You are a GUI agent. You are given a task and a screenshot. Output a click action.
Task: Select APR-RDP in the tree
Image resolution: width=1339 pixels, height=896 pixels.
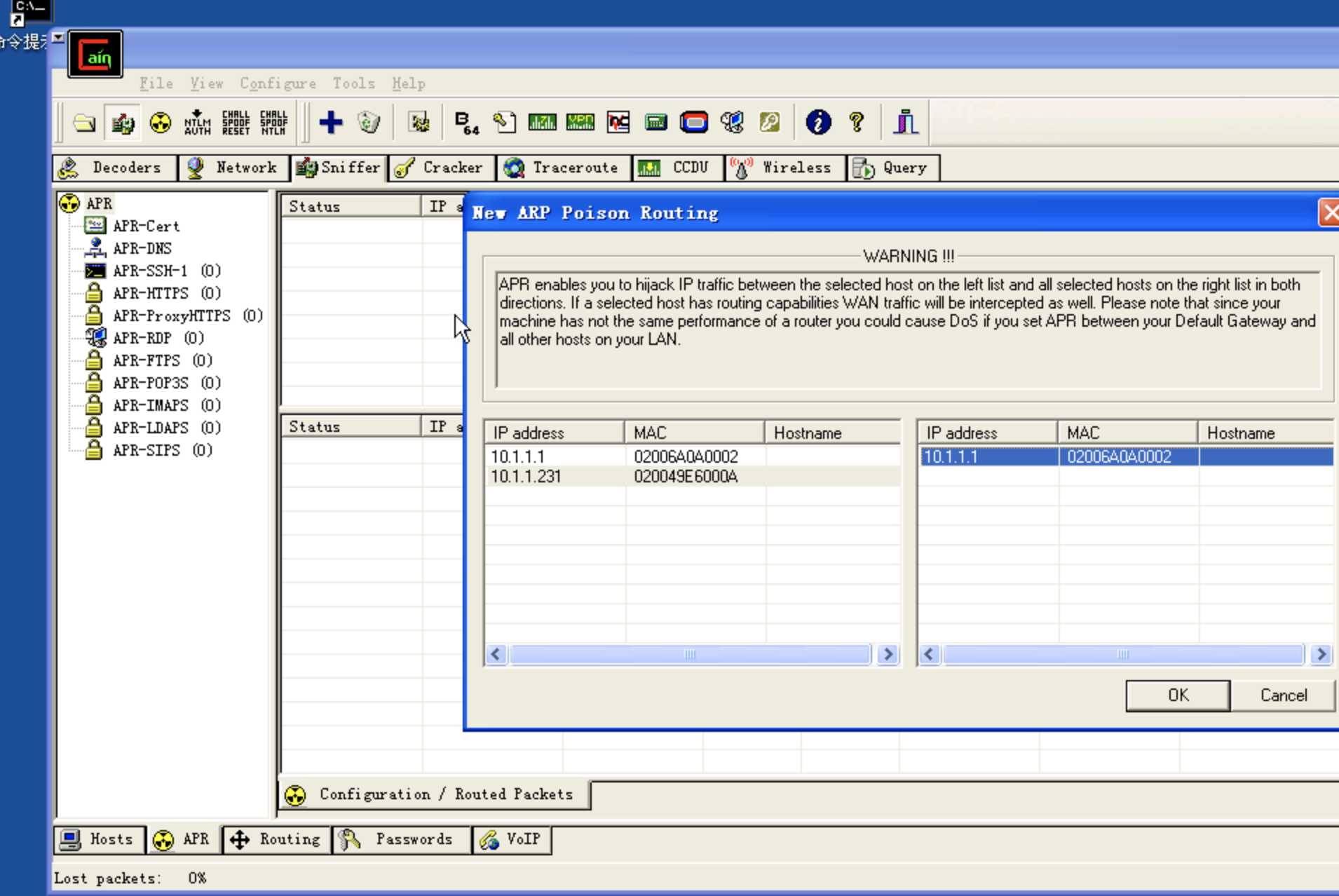[x=158, y=338]
